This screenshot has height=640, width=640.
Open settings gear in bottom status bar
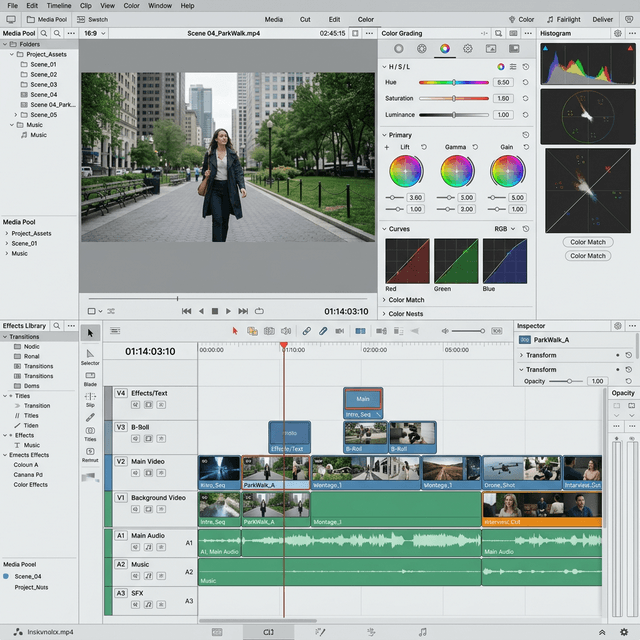pos(624,632)
